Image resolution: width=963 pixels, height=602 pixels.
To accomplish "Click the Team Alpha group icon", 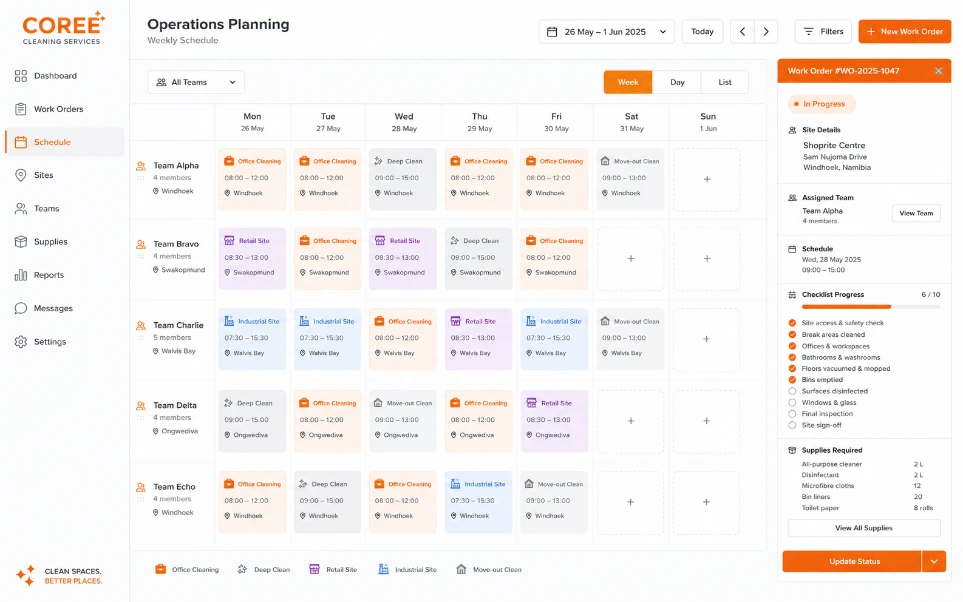I will point(141,166).
